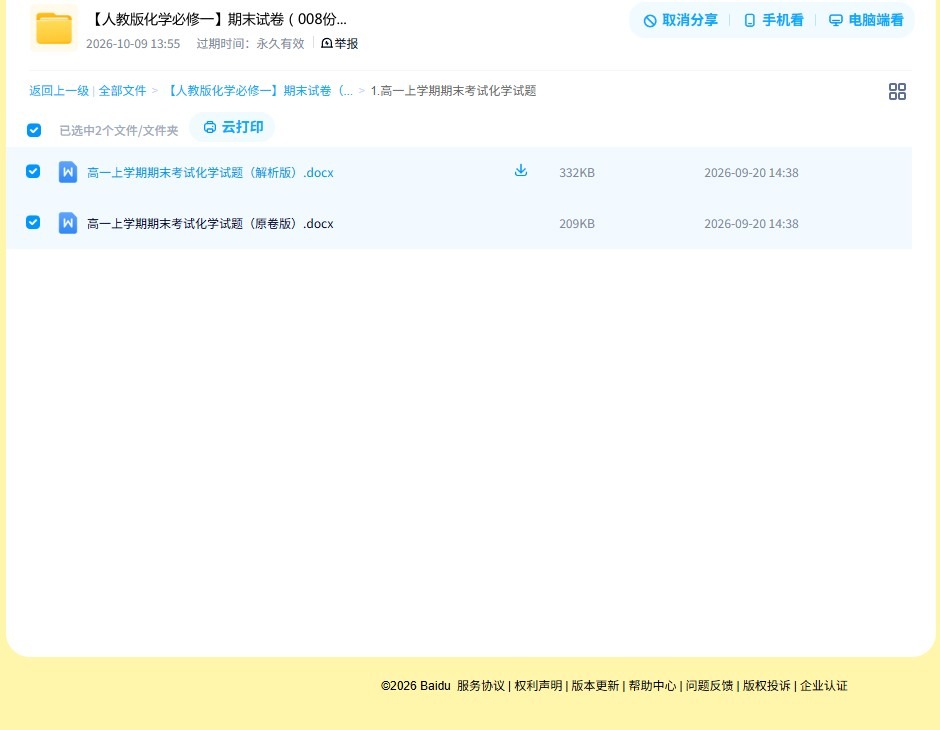Click Word icon of 解析版 file
The height and width of the screenshot is (730, 940).
68,172
